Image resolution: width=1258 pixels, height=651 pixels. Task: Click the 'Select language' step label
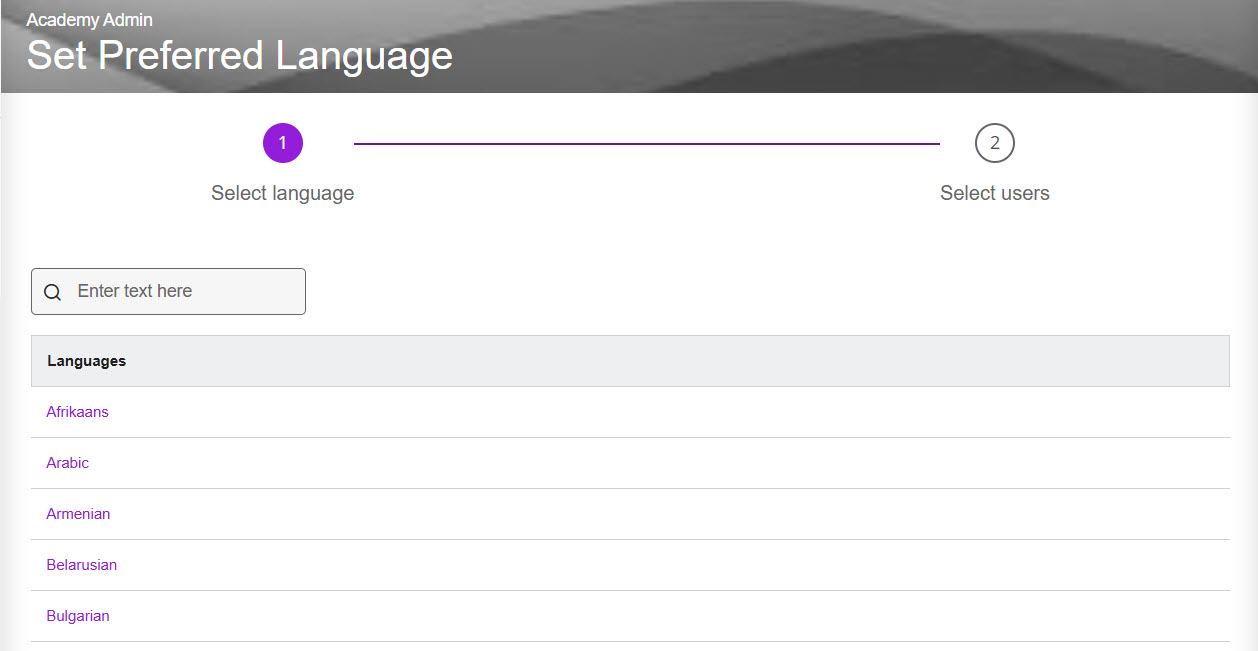(x=282, y=193)
